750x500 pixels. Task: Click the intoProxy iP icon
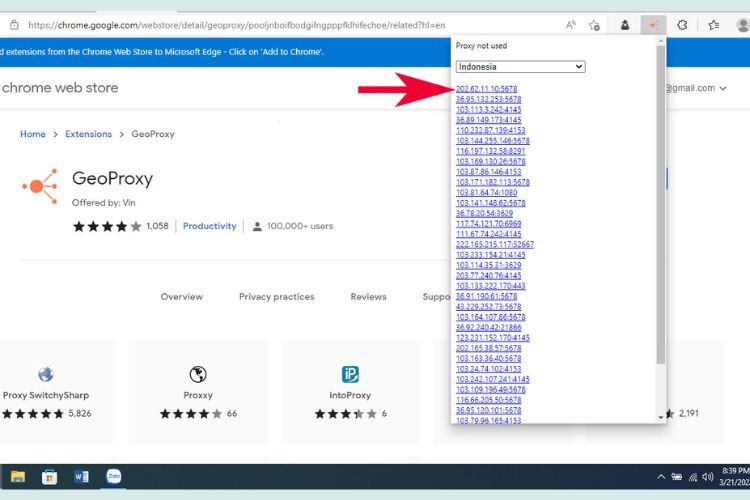coord(350,374)
